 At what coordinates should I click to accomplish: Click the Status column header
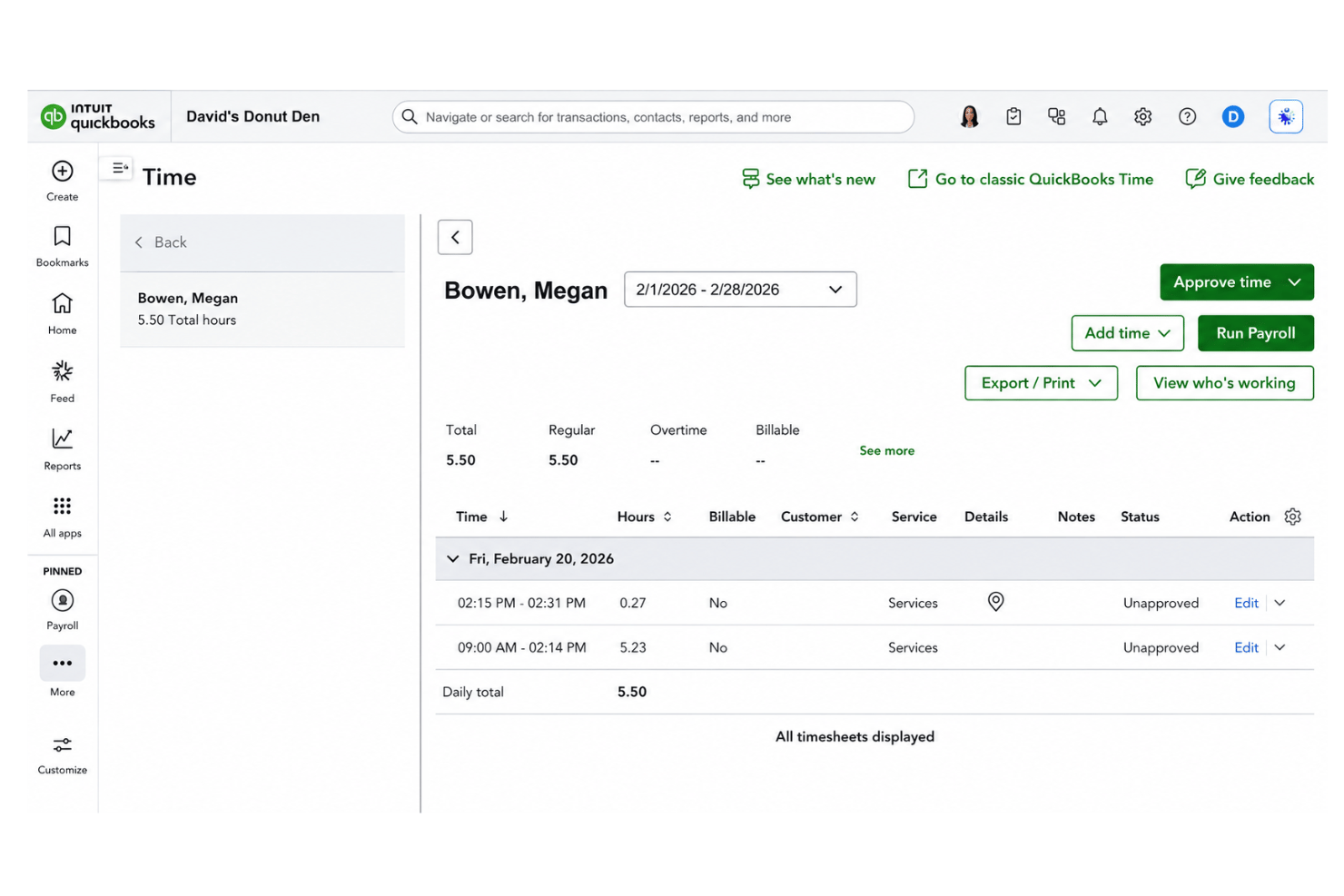[x=1140, y=517]
